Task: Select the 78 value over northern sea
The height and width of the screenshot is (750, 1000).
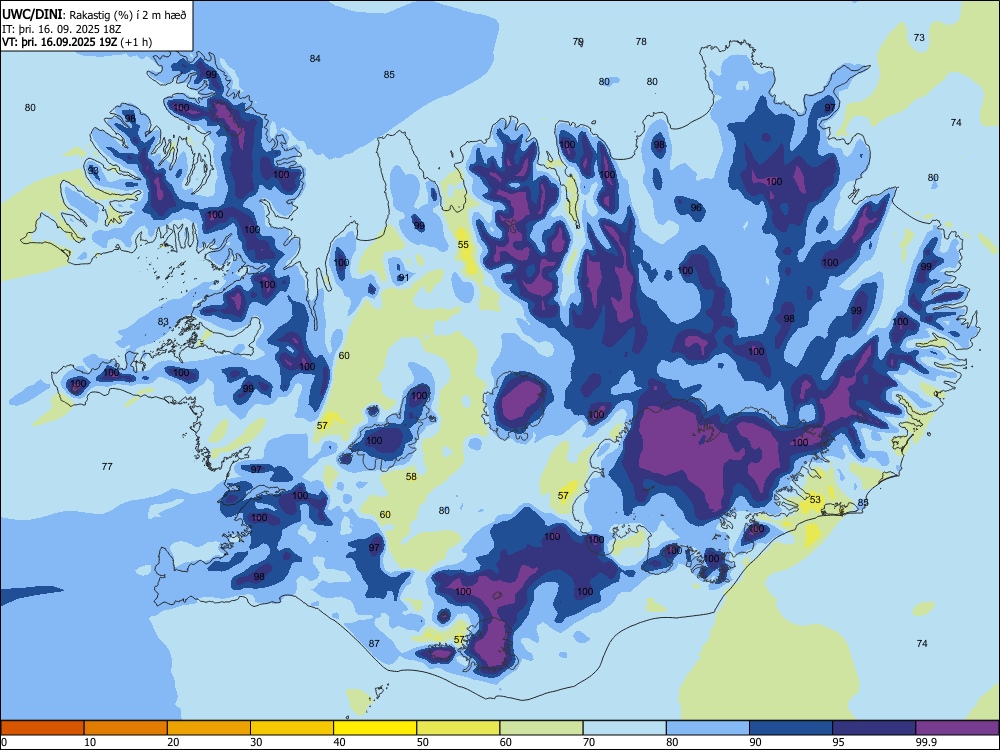Action: [x=641, y=41]
